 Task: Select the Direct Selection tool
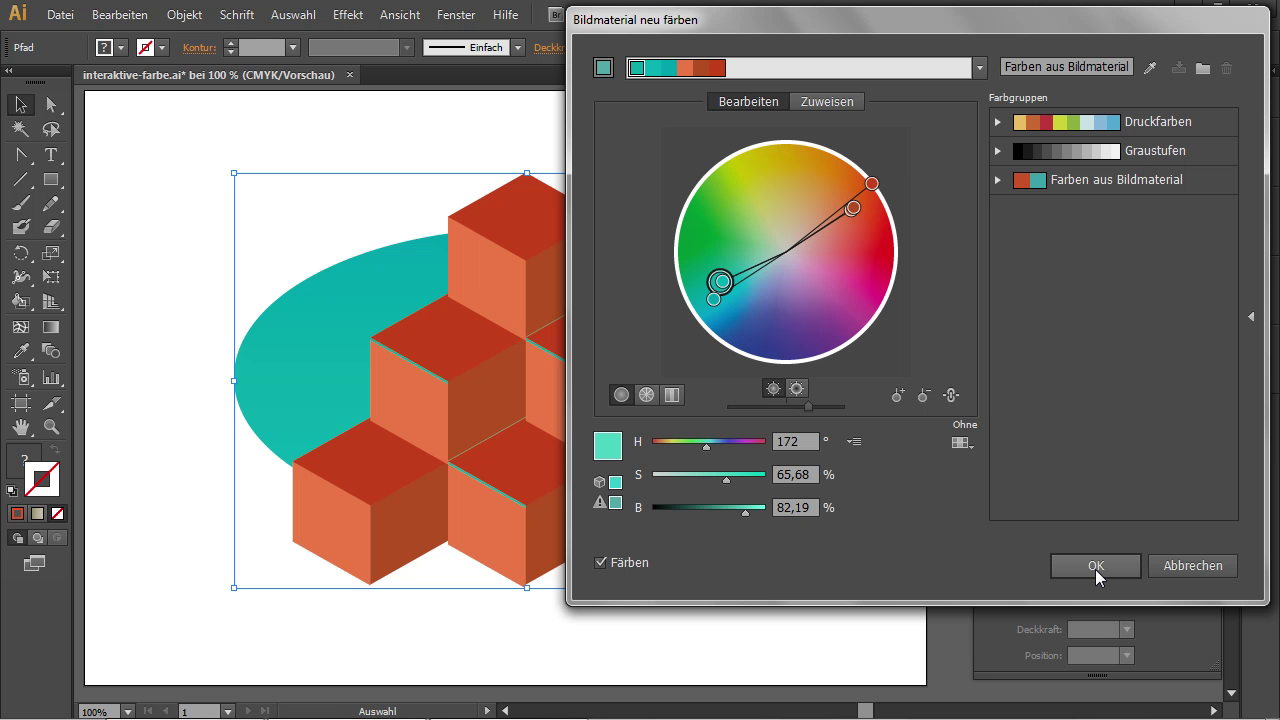(x=51, y=105)
